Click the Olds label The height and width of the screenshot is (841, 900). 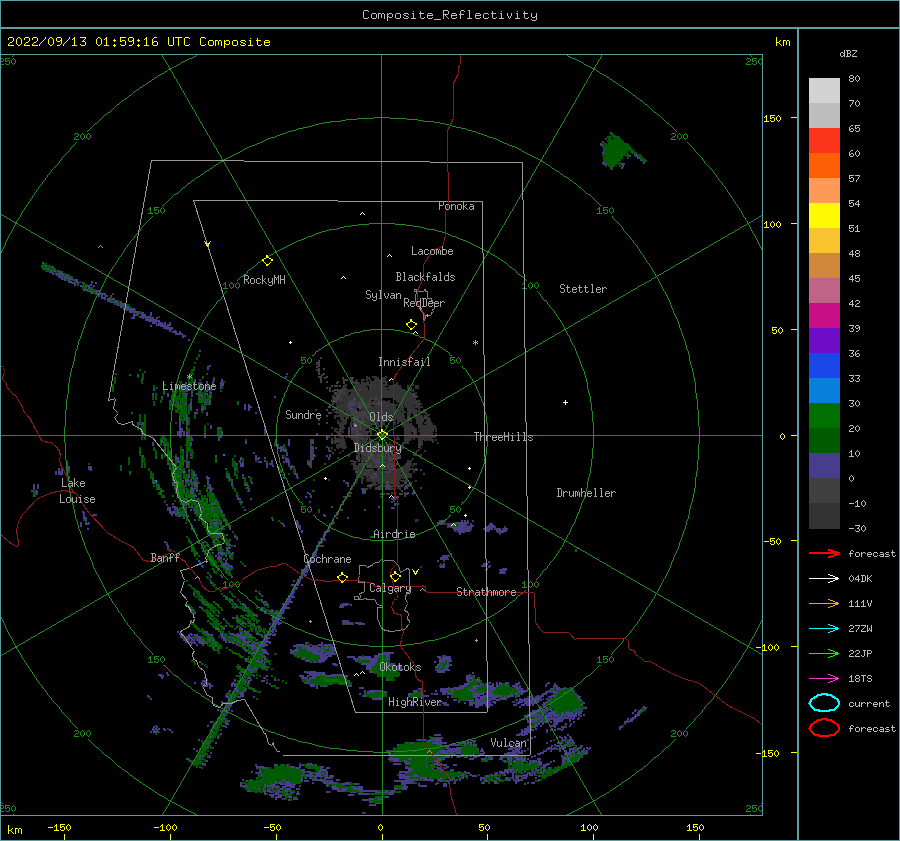pos(381,417)
